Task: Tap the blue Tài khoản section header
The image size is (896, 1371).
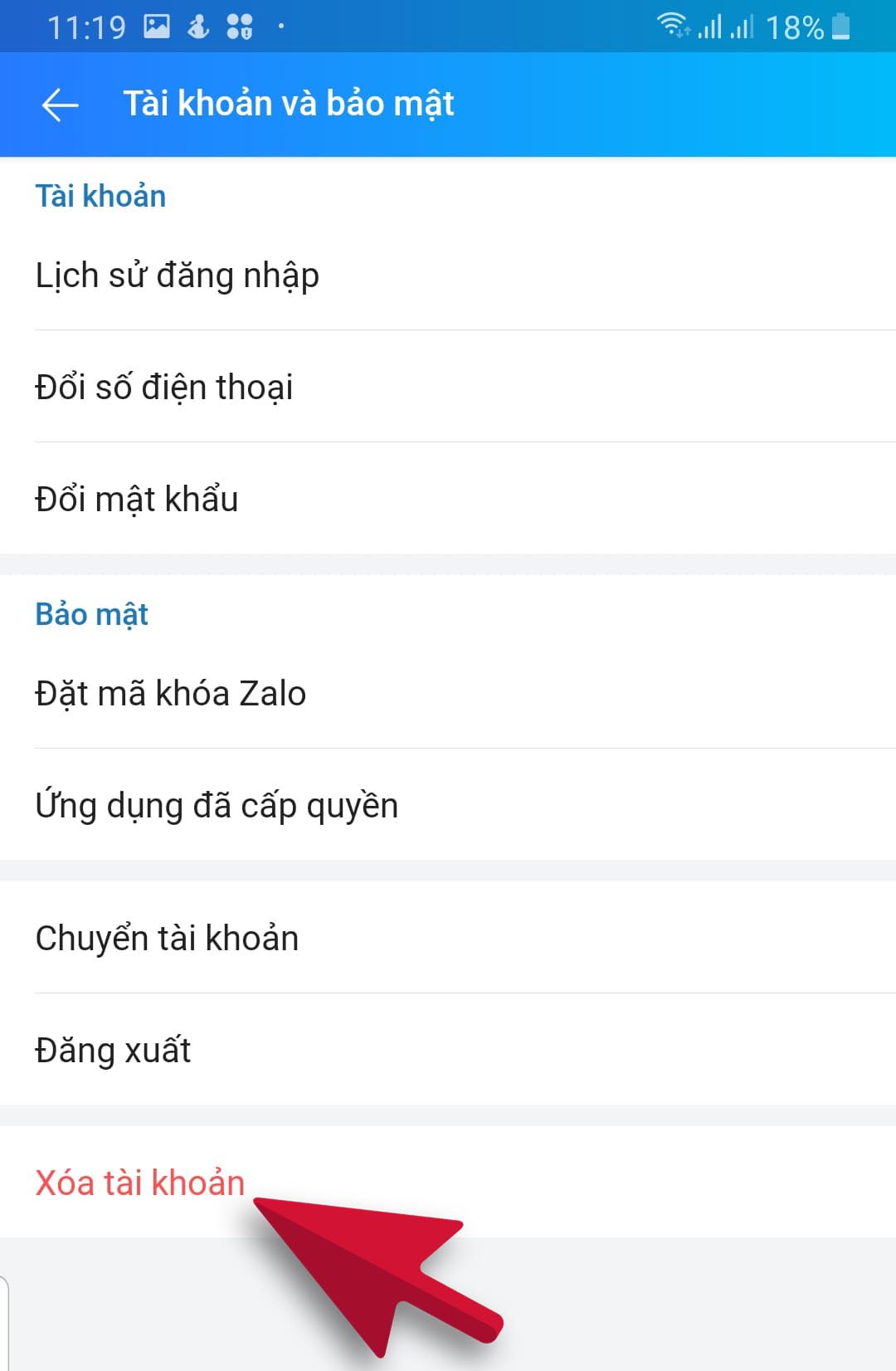Action: pos(100,197)
